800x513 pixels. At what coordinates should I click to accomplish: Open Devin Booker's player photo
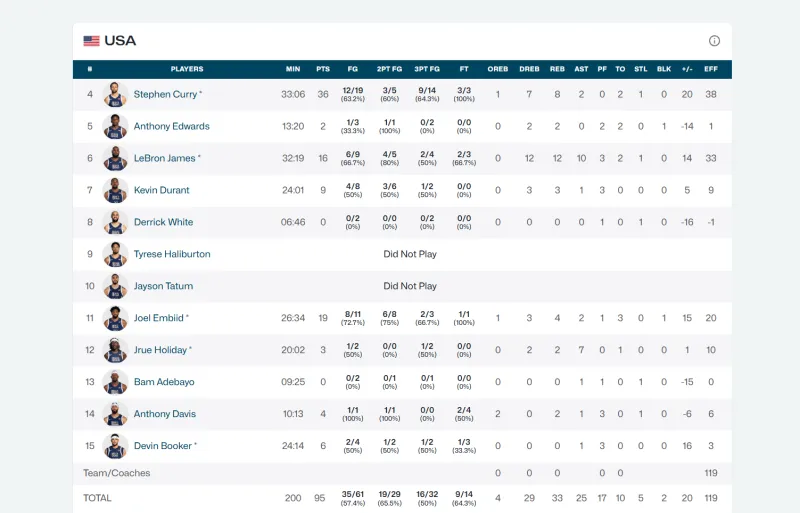coord(115,446)
